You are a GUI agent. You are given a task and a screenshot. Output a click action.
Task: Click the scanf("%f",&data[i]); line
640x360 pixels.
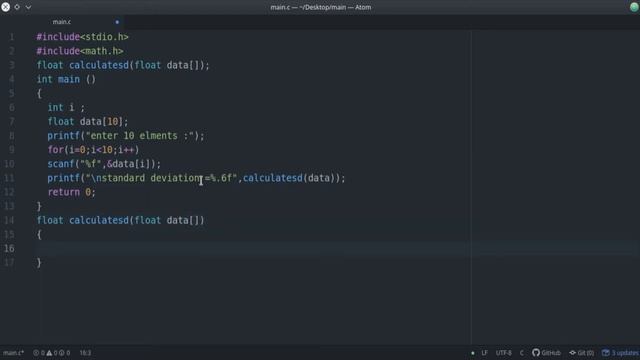(x=104, y=164)
